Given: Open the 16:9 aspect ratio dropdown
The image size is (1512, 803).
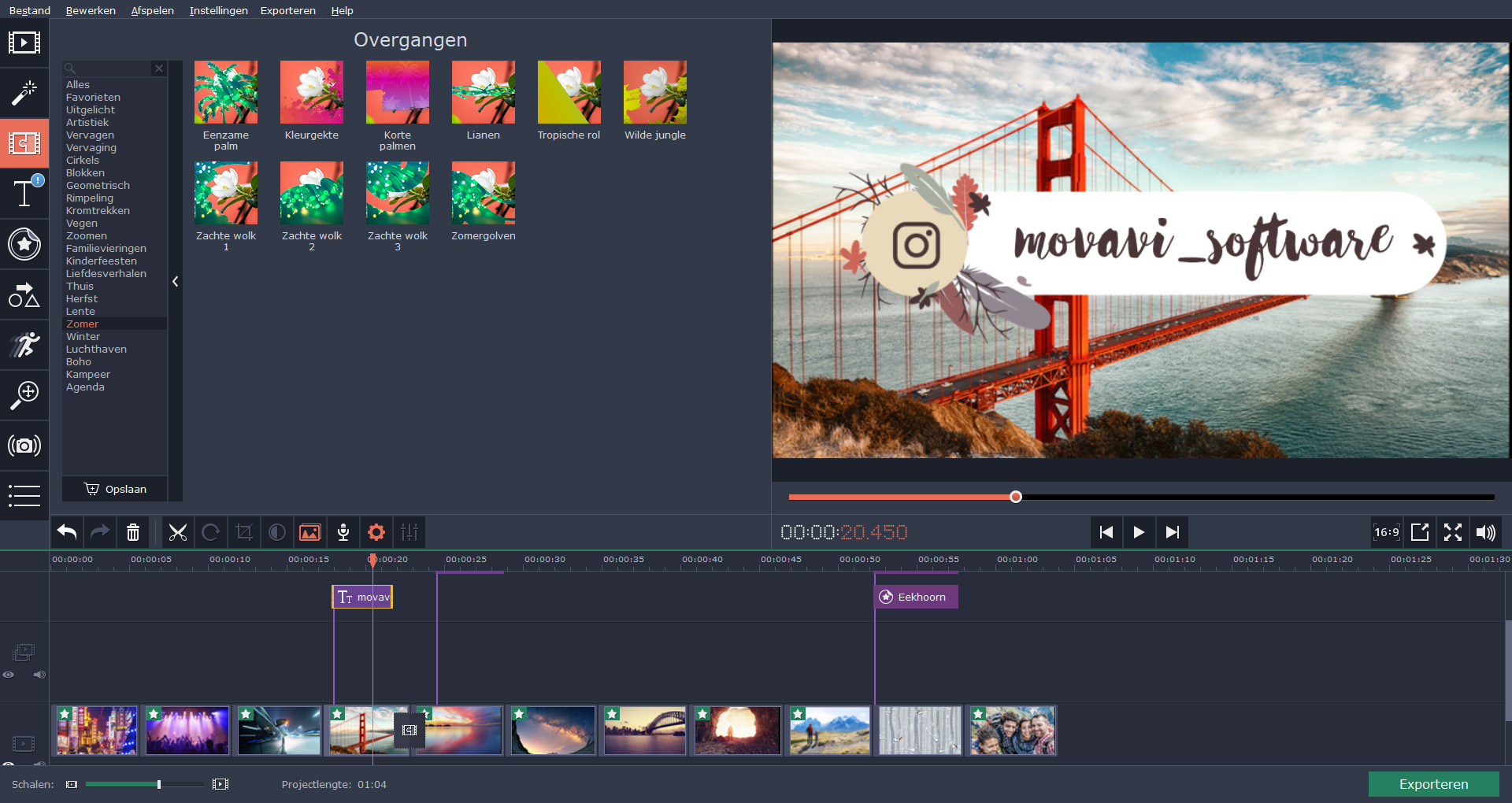Looking at the screenshot, I should coord(1386,533).
